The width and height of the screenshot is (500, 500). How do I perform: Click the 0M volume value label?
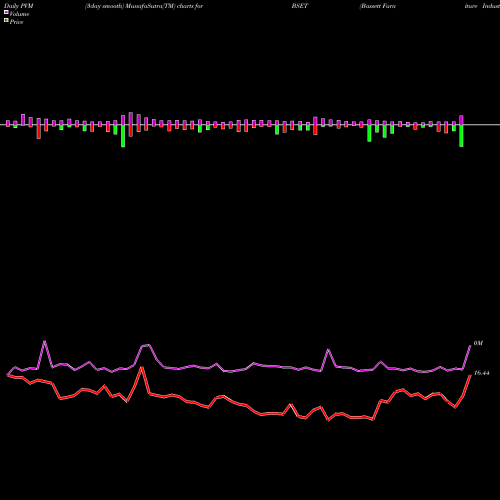pyautogui.click(x=478, y=343)
